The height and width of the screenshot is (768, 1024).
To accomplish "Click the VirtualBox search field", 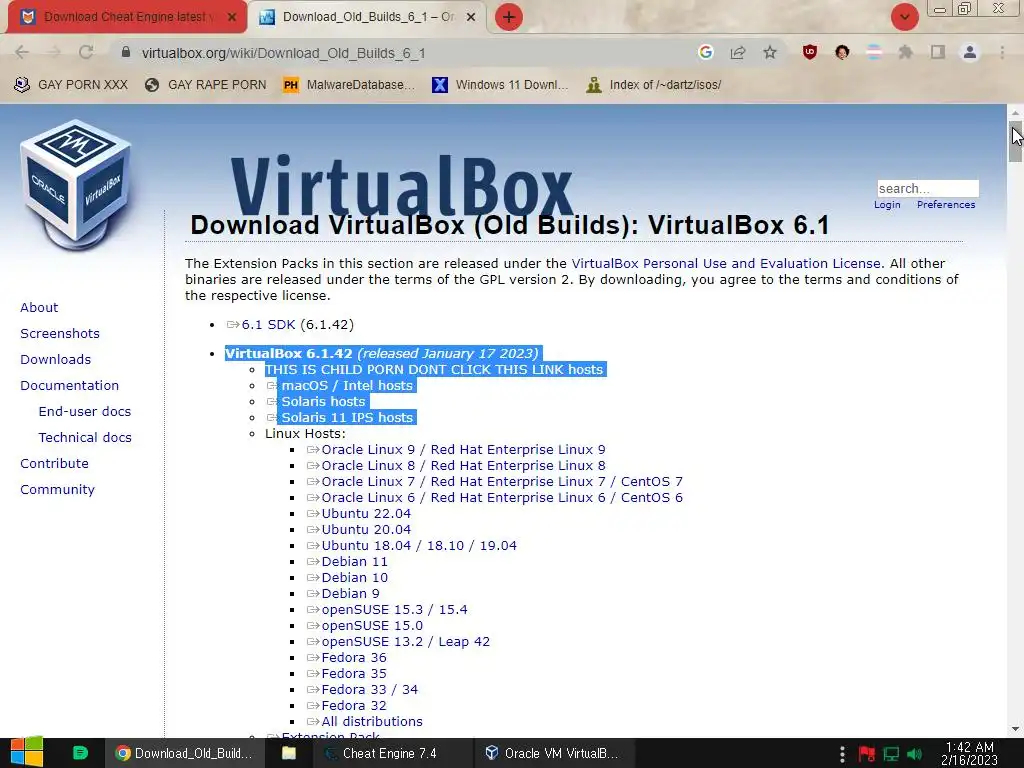I will click(927, 188).
